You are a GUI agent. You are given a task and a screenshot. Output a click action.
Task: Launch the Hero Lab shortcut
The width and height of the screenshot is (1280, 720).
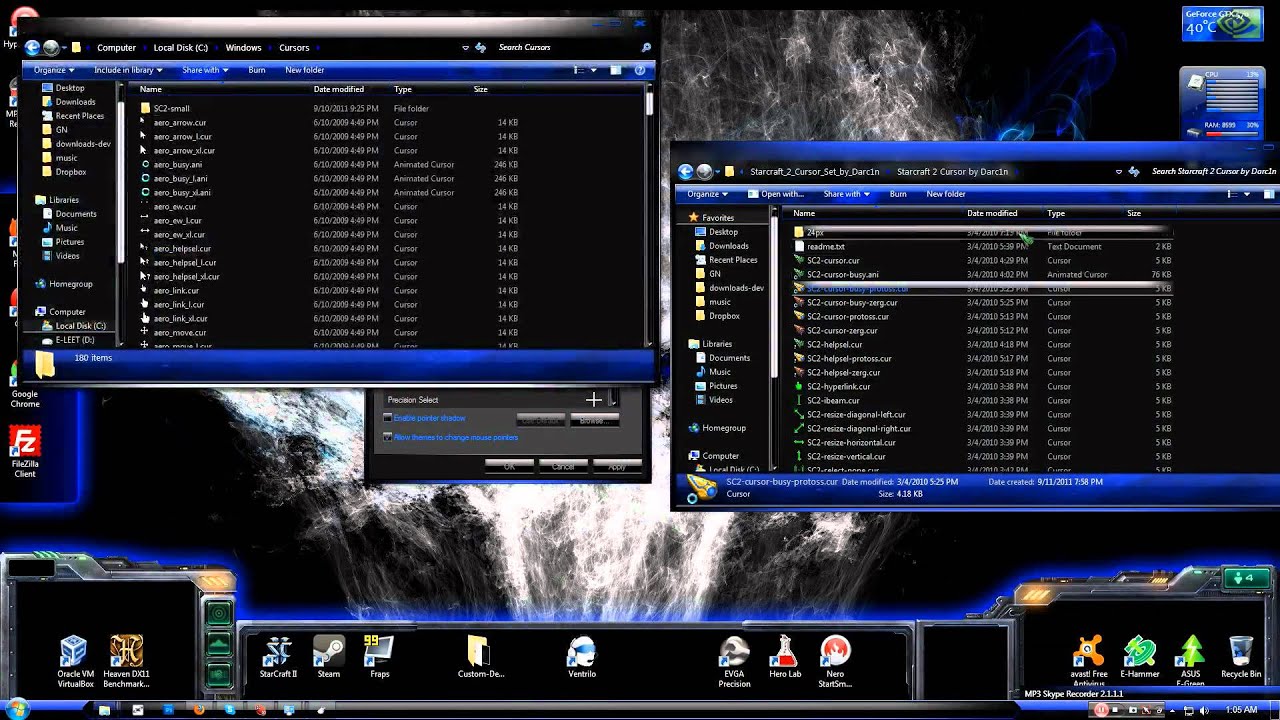tap(785, 656)
